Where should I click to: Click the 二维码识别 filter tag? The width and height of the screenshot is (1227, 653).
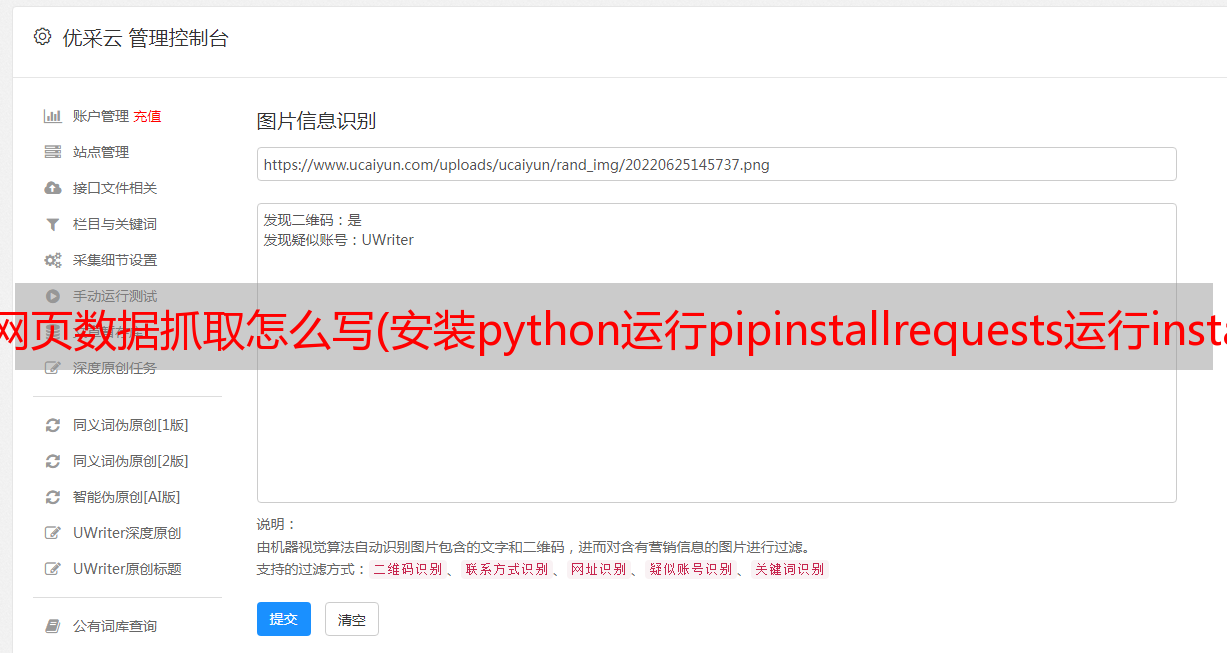pos(407,569)
